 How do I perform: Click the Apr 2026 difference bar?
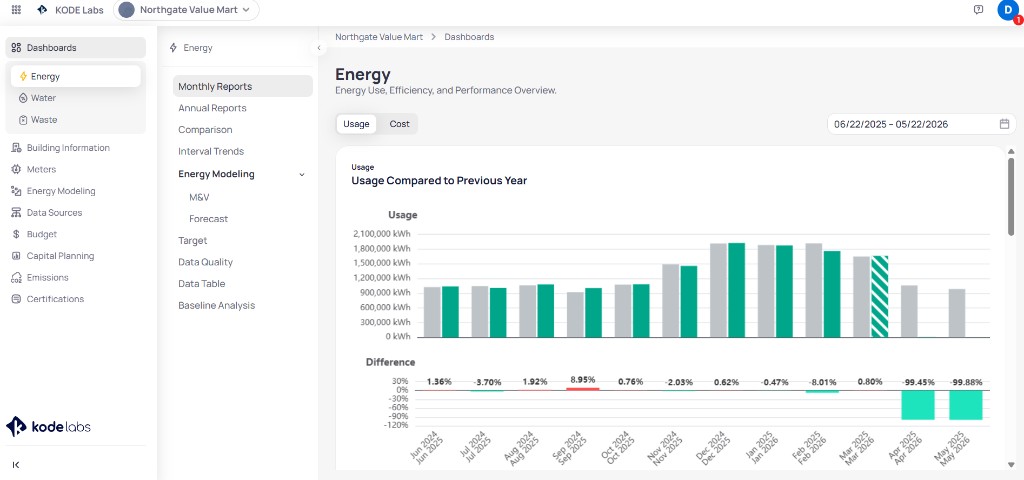(918, 405)
